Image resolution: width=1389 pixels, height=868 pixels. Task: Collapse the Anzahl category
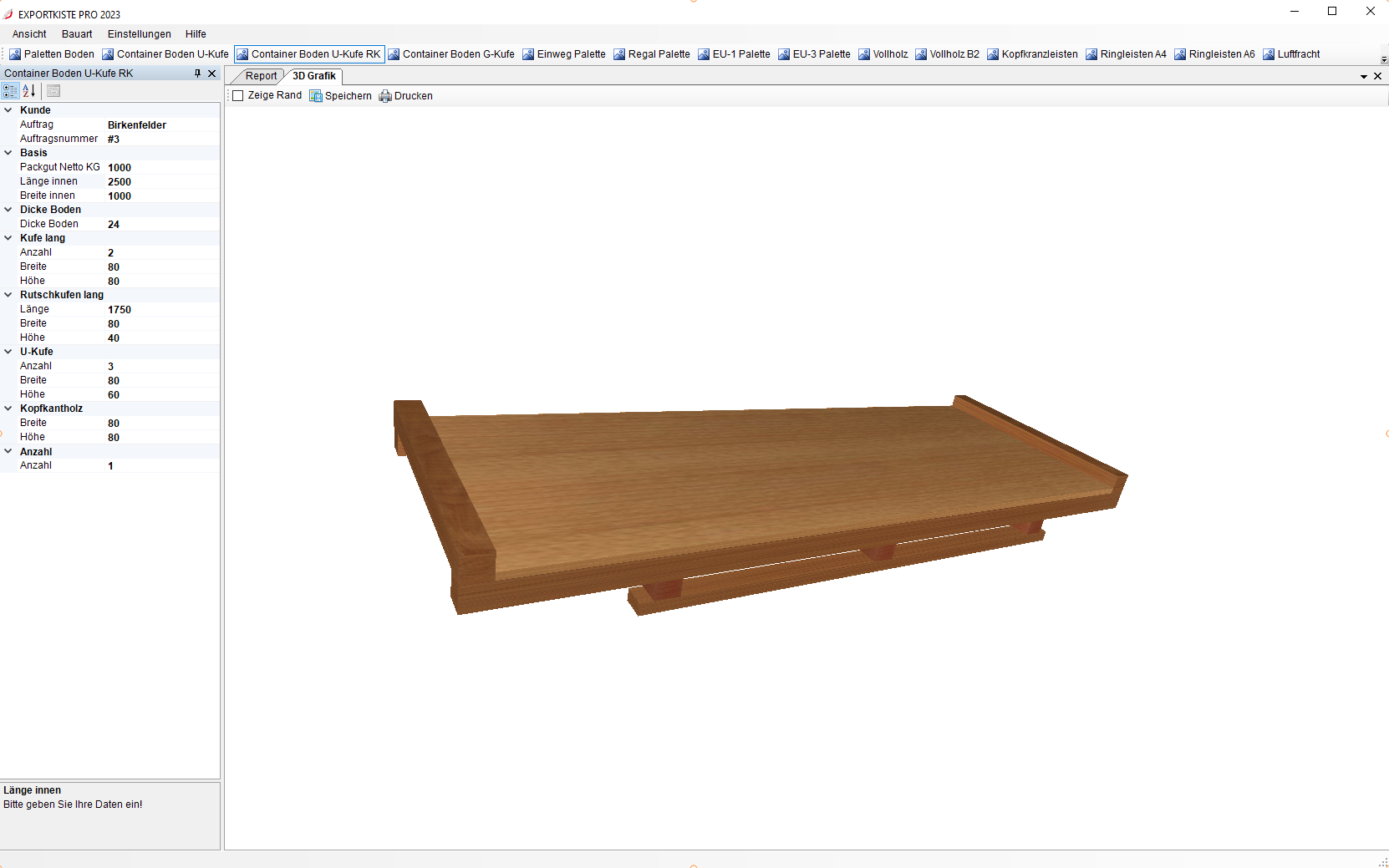[8, 451]
